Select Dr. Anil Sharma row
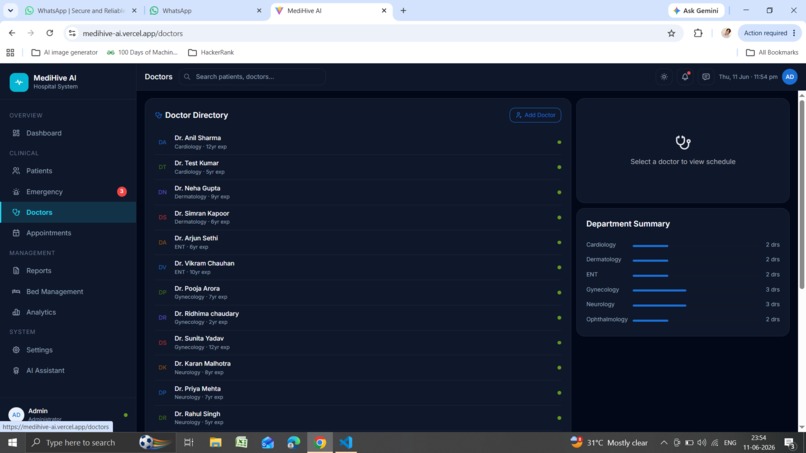This screenshot has width=806, height=453. tap(358, 142)
